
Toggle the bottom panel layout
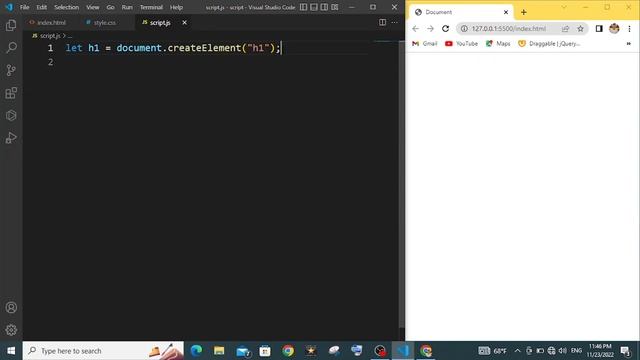(x=314, y=7)
